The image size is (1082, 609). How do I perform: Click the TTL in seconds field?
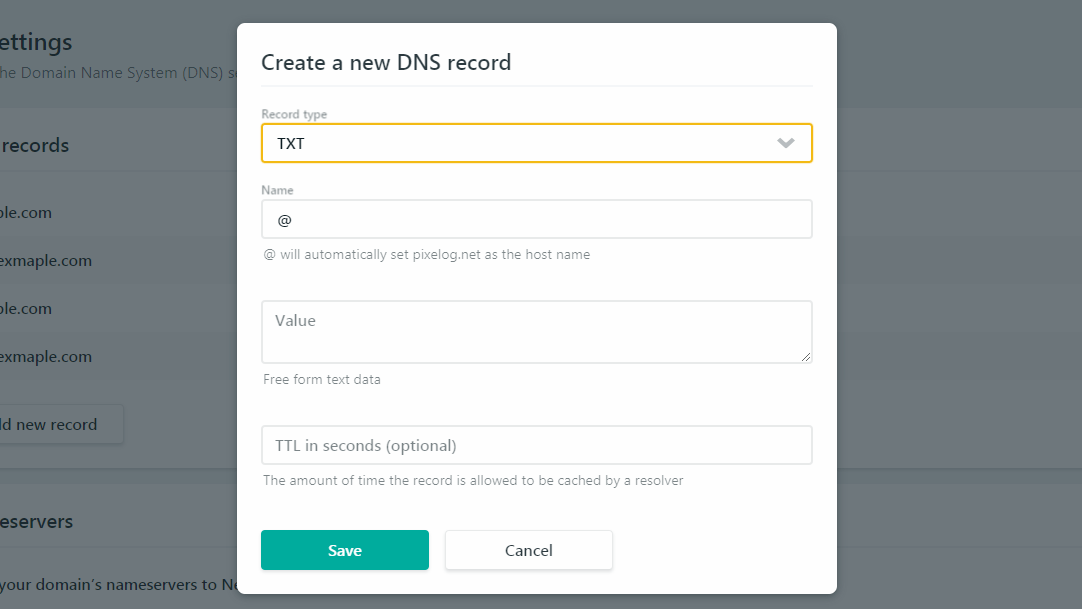point(537,444)
